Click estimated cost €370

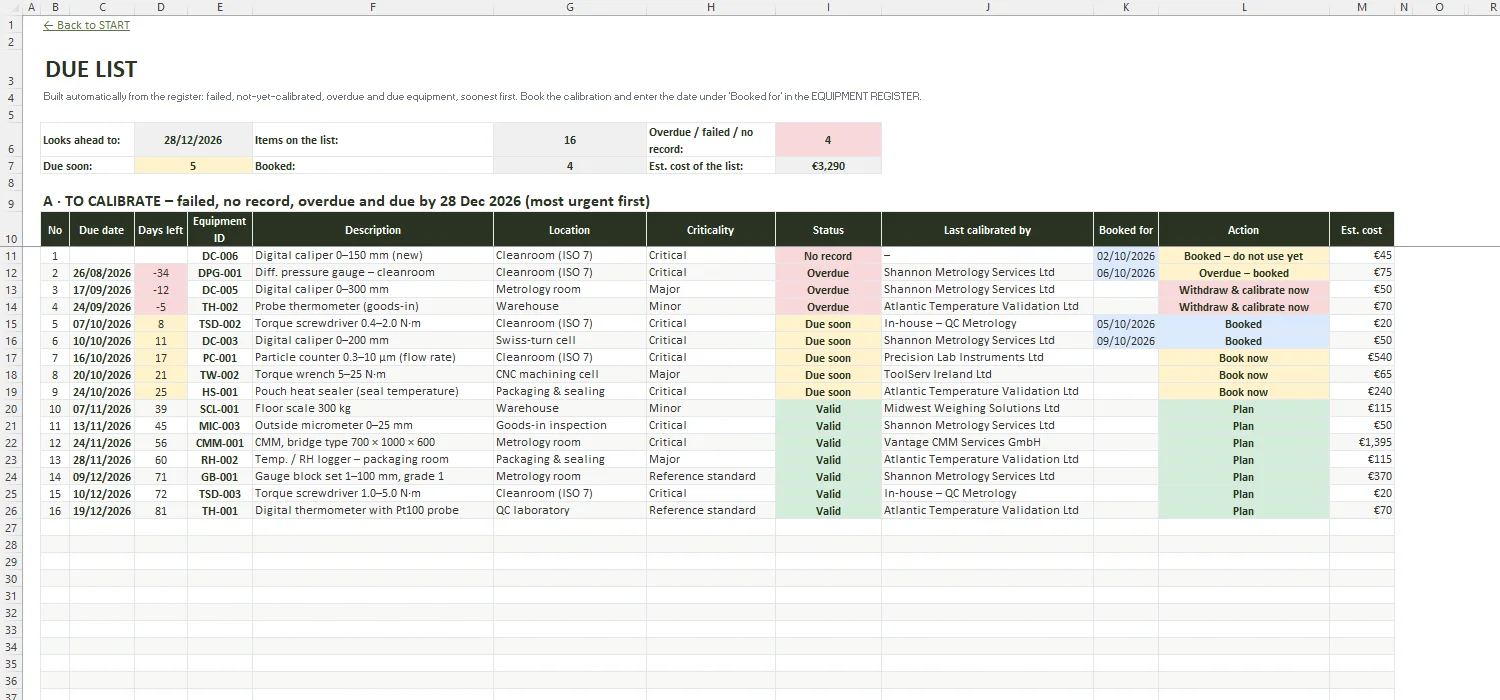[x=1361, y=477]
